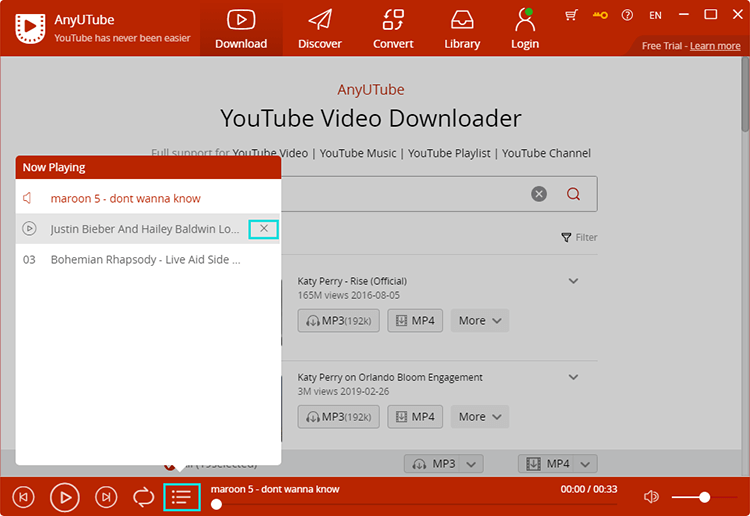Screen dimensions: 750x516
Task: Download Katy Perry - Rise as MP3(192k)
Action: click(x=339, y=320)
